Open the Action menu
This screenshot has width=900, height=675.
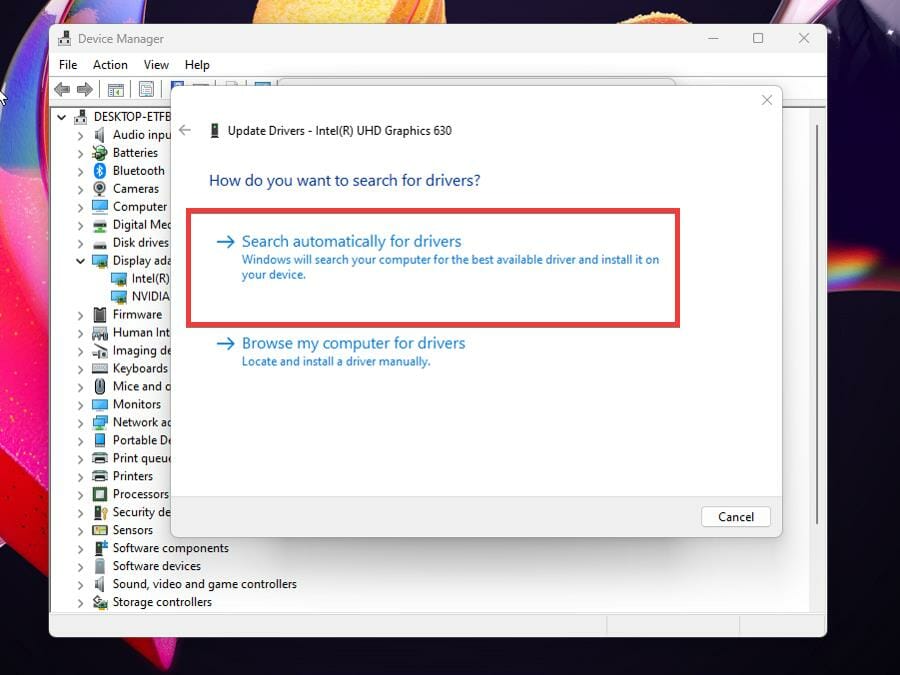click(x=110, y=65)
